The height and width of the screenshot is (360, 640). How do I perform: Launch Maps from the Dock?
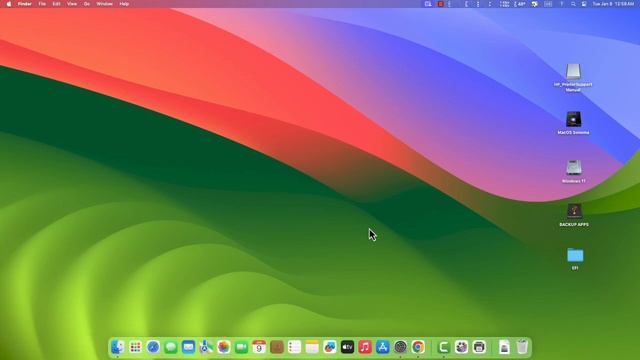206,347
